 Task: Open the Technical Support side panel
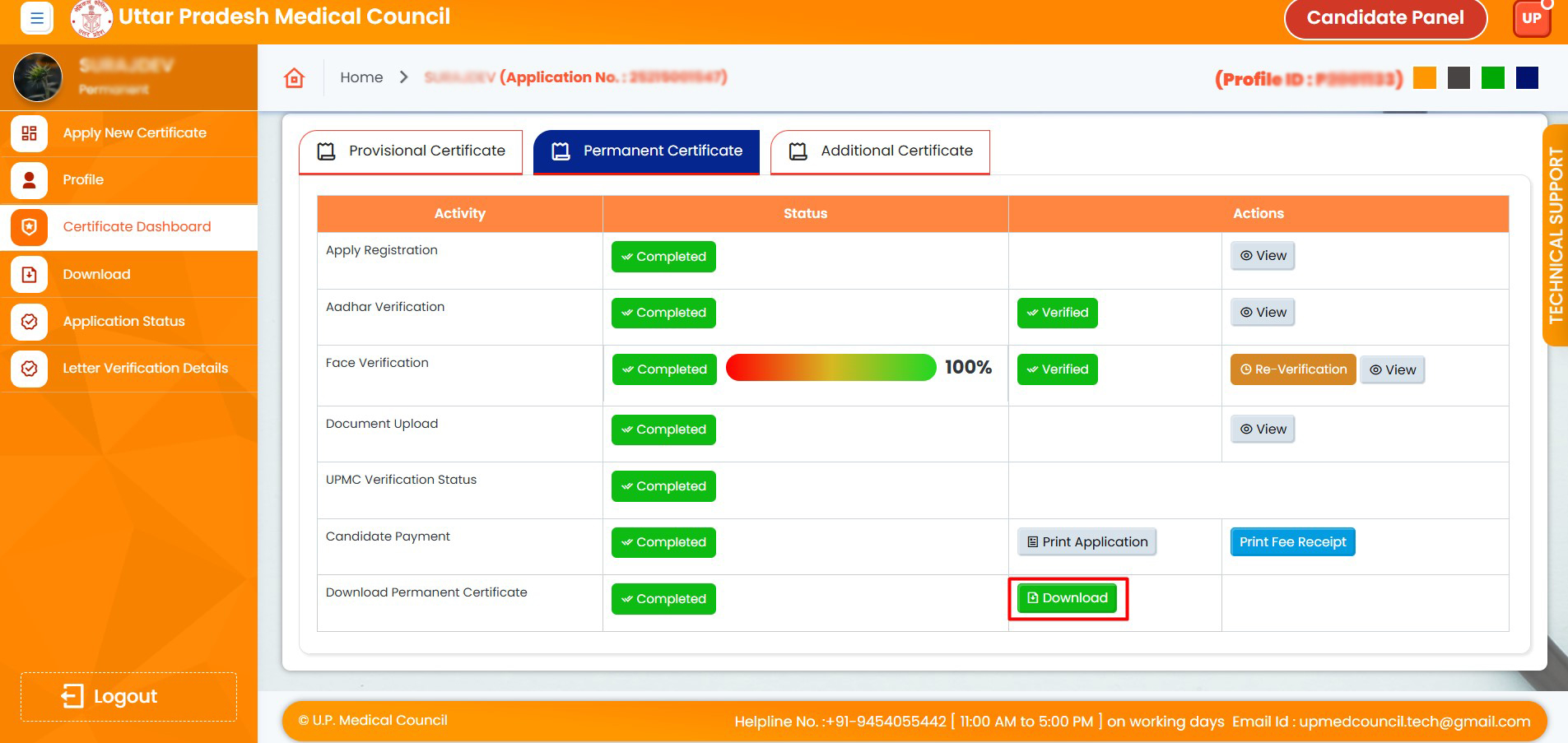[x=1555, y=235]
